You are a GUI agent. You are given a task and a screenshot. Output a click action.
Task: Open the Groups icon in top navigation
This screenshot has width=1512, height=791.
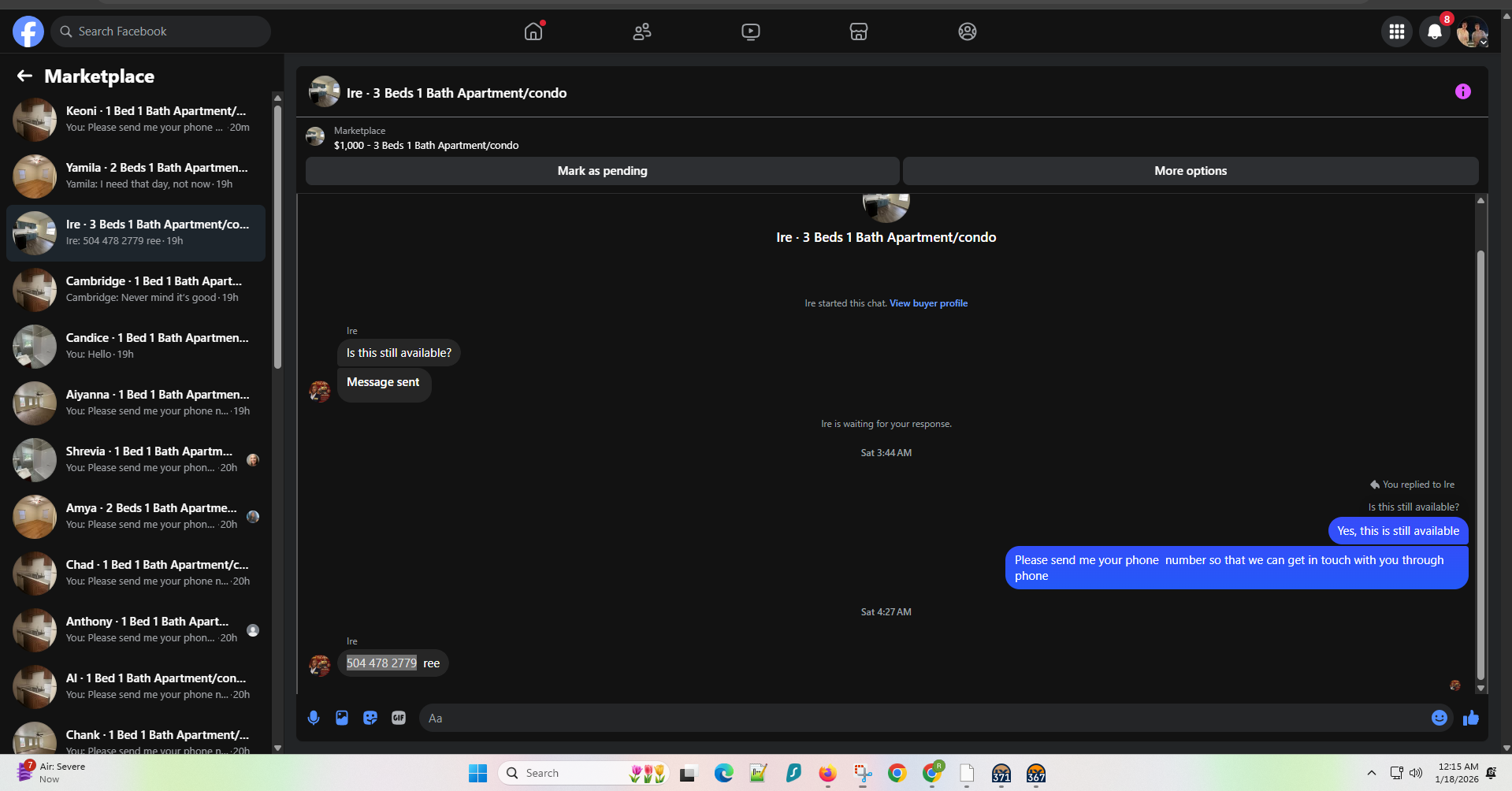[968, 32]
